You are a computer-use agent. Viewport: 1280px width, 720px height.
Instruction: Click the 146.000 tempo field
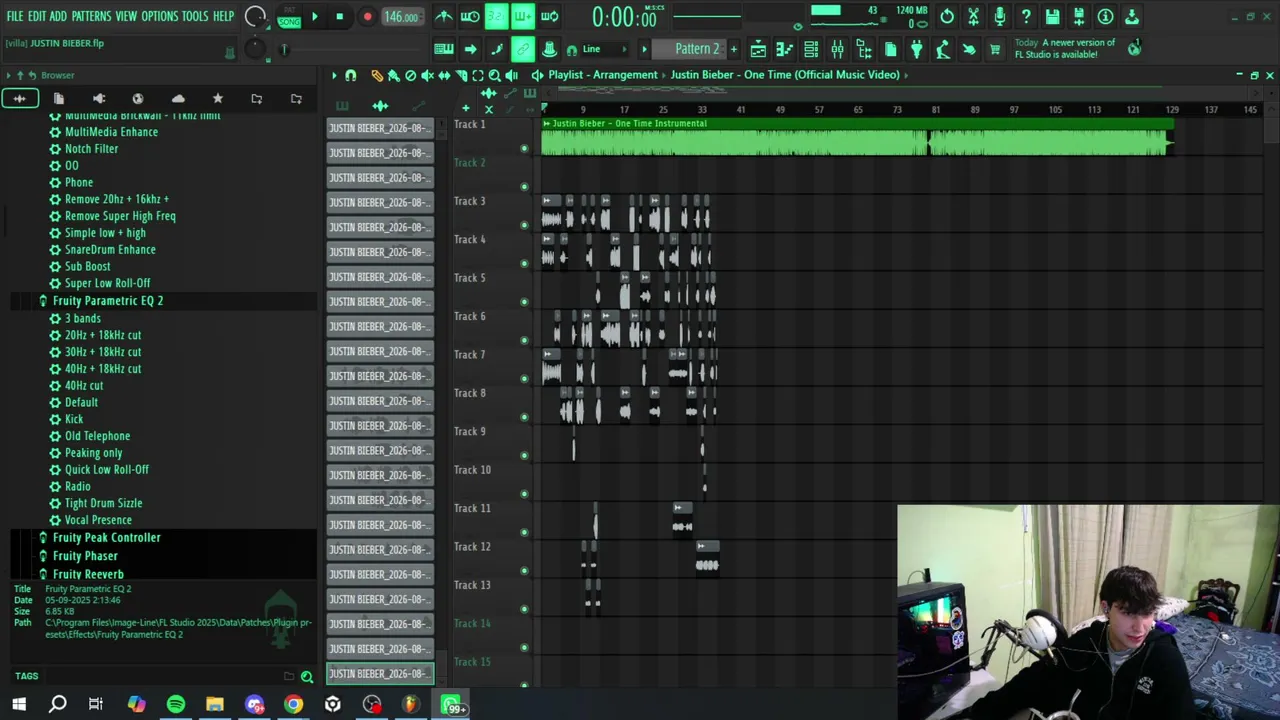pos(401,17)
